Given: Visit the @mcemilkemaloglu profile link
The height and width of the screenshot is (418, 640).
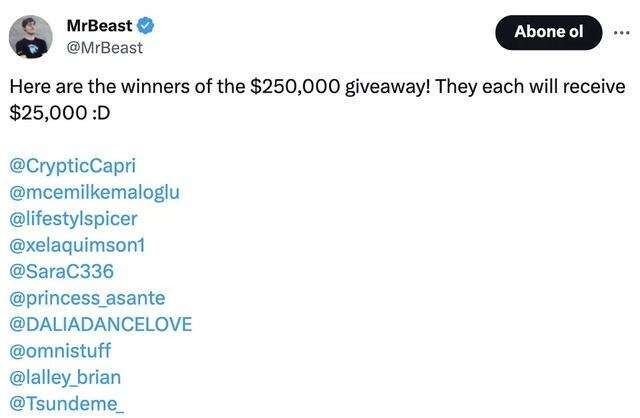Looking at the screenshot, I should [94, 191].
